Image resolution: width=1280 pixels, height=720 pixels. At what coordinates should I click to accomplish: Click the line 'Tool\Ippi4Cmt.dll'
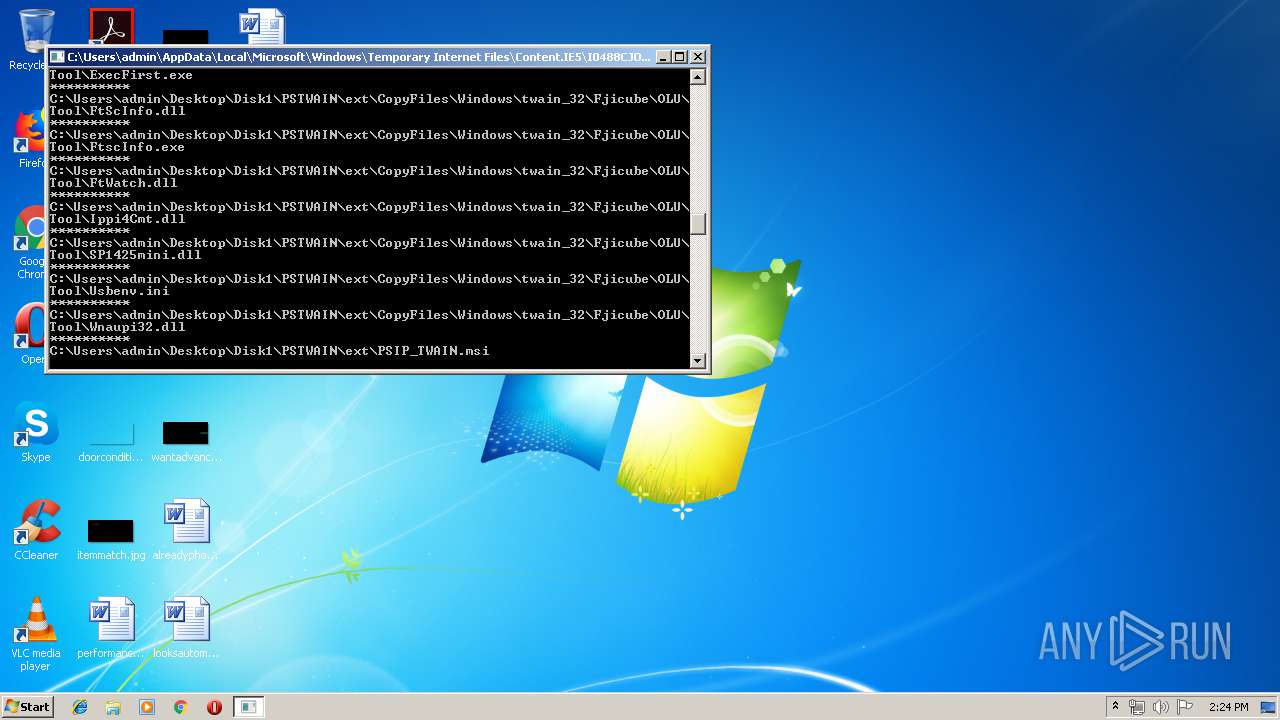click(117, 219)
